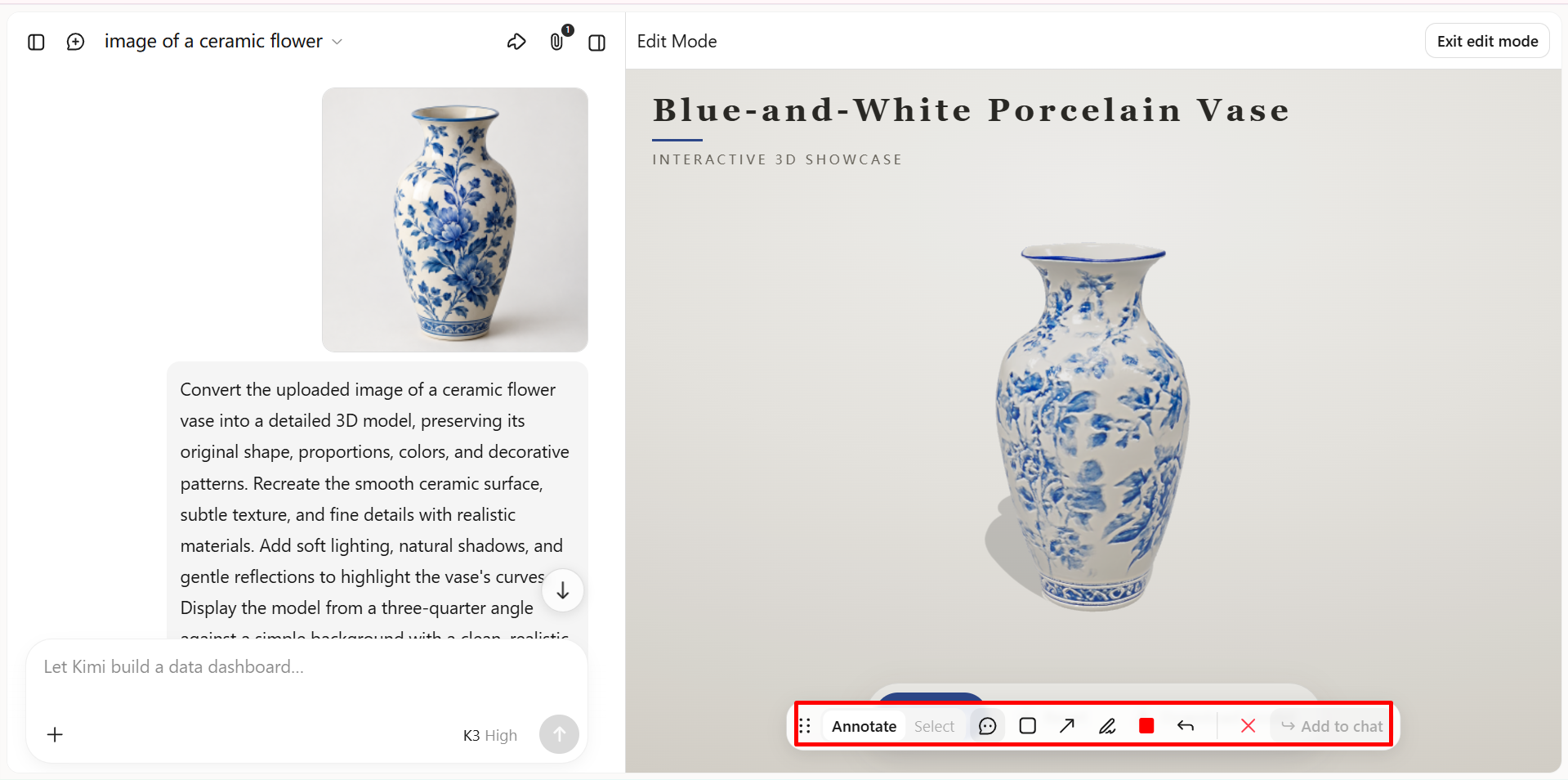Click the 'Blue-and-White Porcelain Vase' heading

coord(971,110)
